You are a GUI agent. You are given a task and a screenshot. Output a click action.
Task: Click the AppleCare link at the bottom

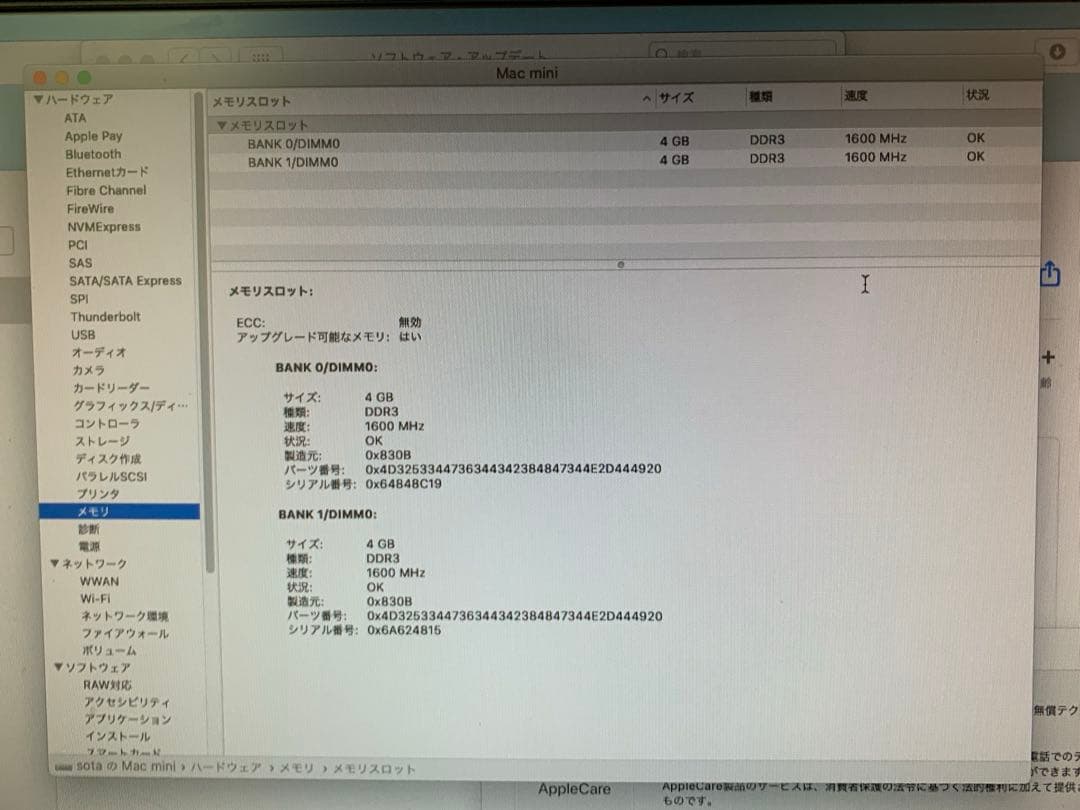[574, 789]
